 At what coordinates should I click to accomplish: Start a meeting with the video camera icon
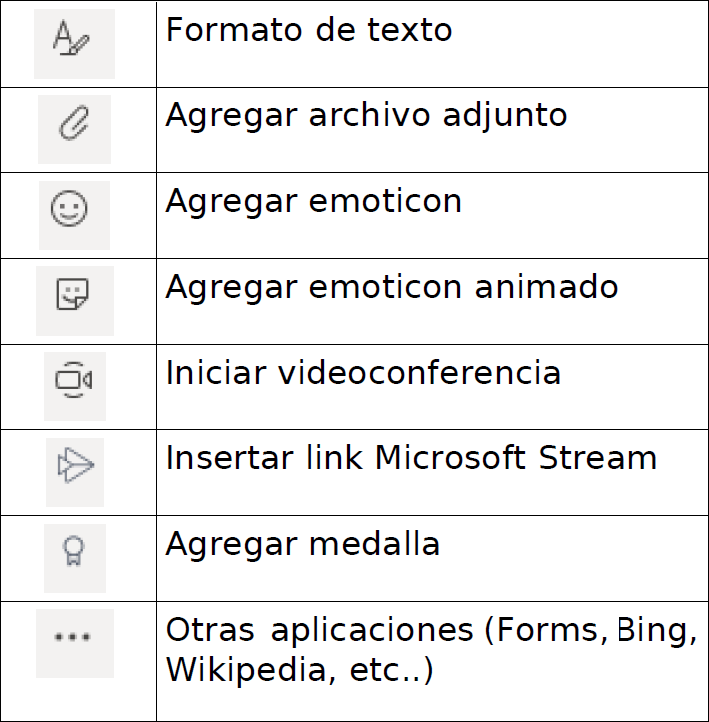point(75,386)
